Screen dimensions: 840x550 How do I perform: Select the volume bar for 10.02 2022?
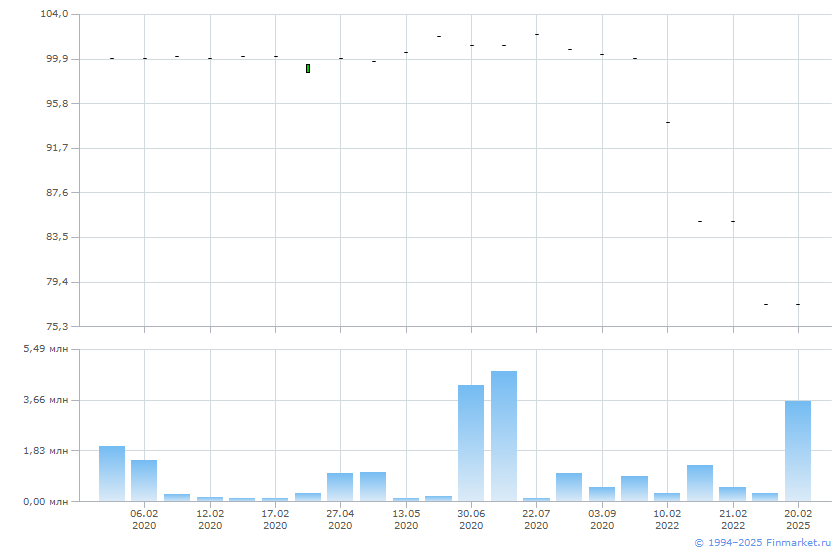click(x=667, y=497)
